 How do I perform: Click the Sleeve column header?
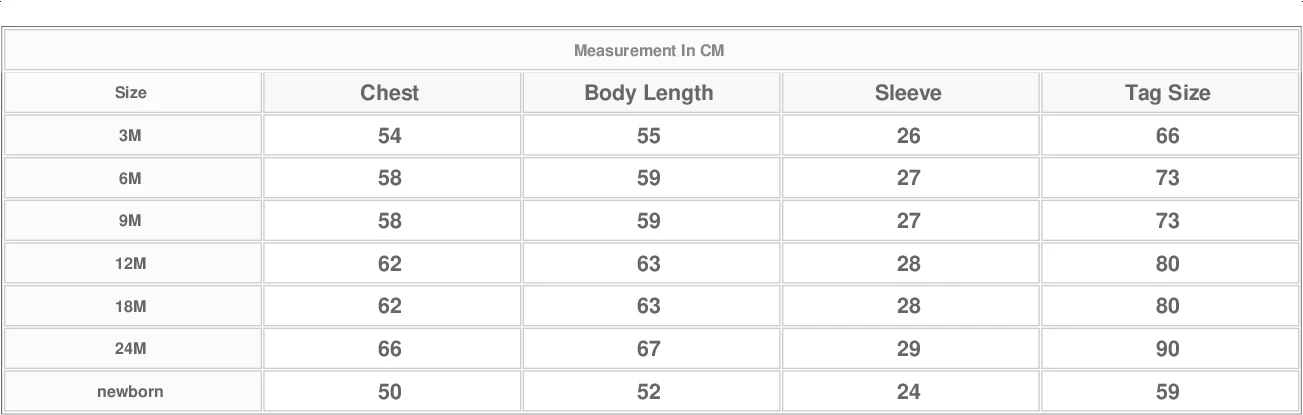(x=908, y=93)
